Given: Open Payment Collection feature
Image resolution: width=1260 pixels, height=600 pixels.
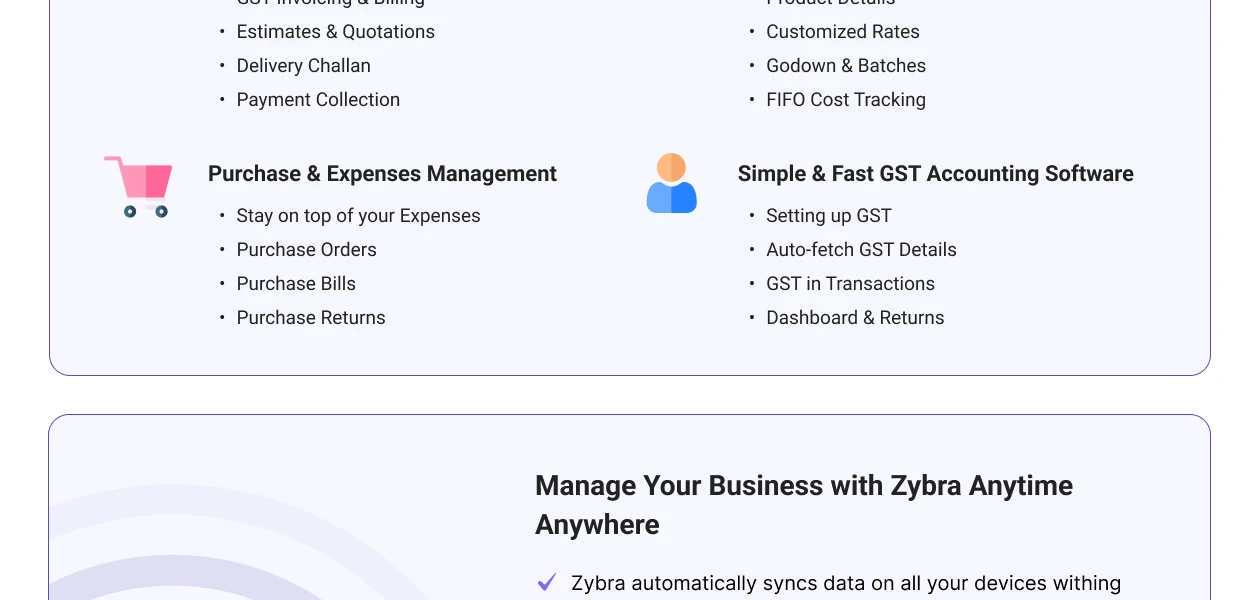Looking at the screenshot, I should [318, 100].
